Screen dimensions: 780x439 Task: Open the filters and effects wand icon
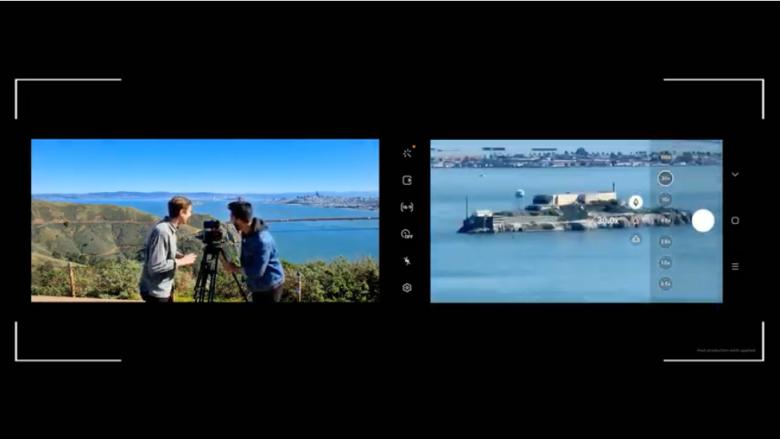point(407,153)
